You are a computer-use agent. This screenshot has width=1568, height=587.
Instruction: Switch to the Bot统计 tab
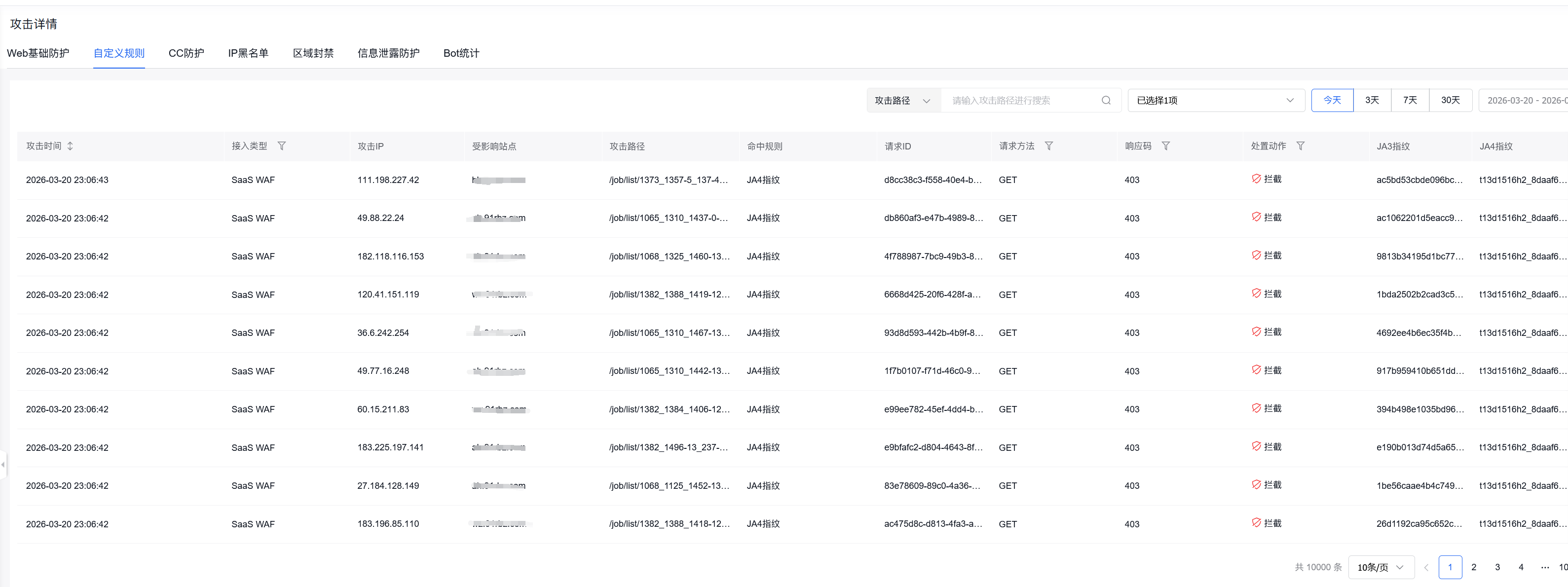coord(461,54)
